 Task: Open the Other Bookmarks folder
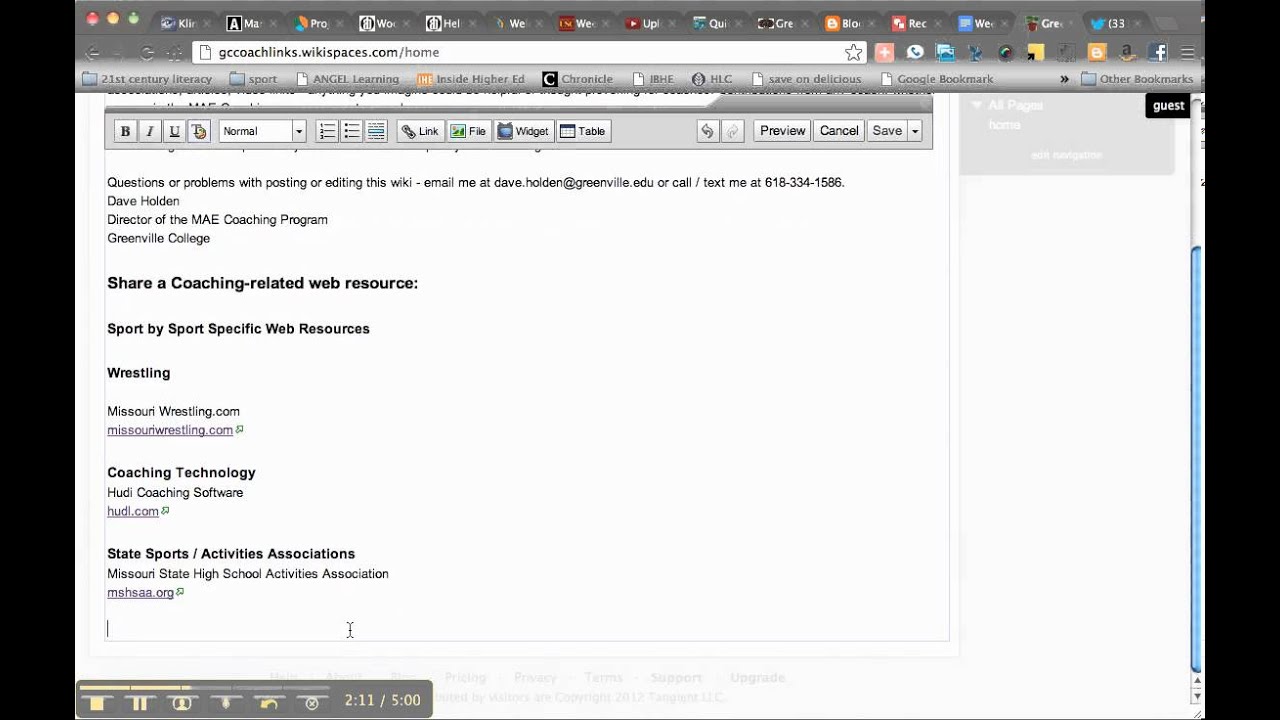(x=1137, y=79)
